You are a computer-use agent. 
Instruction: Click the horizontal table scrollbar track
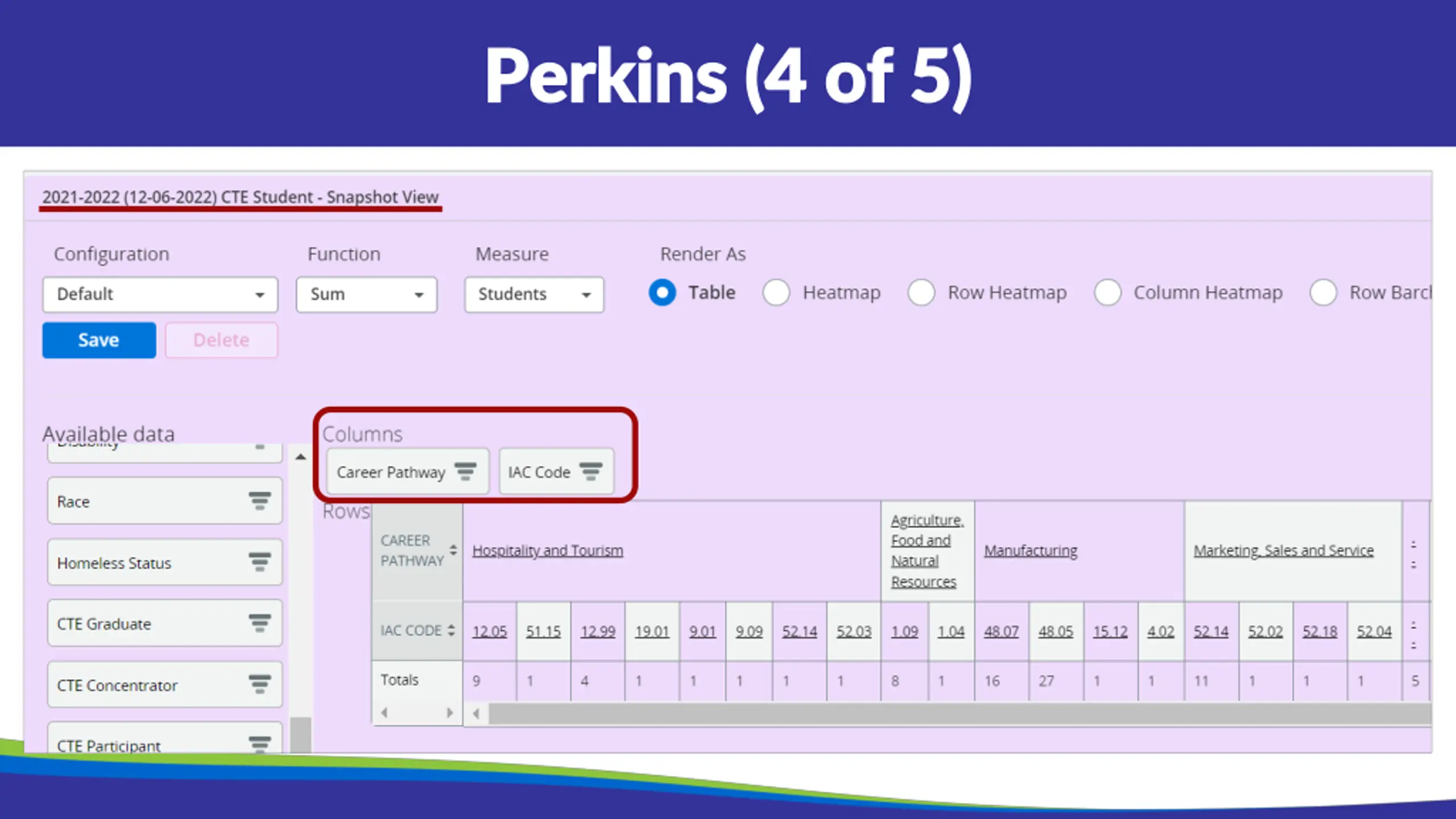[955, 713]
